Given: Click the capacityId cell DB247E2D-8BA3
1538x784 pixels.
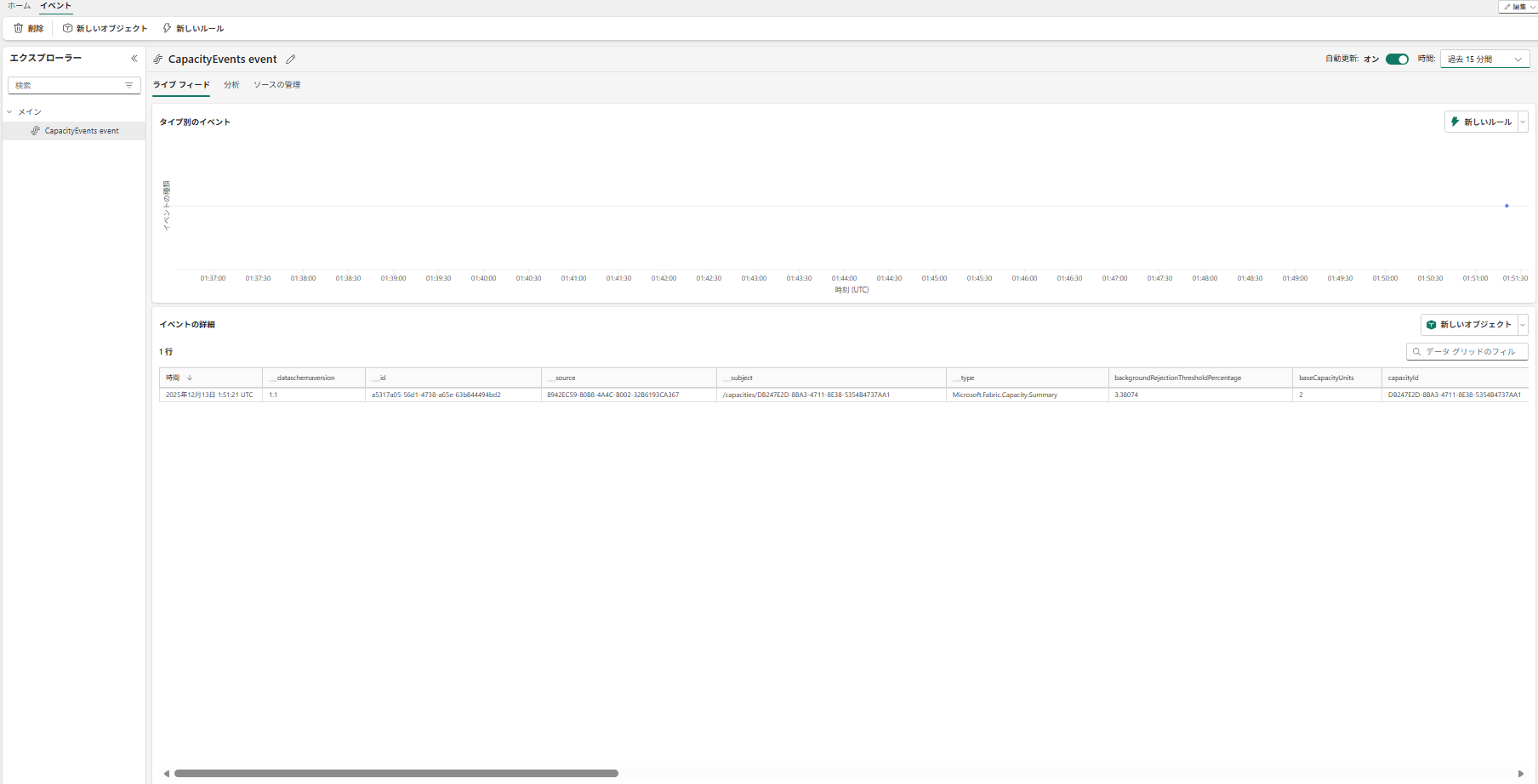Looking at the screenshot, I should [x=1455, y=395].
